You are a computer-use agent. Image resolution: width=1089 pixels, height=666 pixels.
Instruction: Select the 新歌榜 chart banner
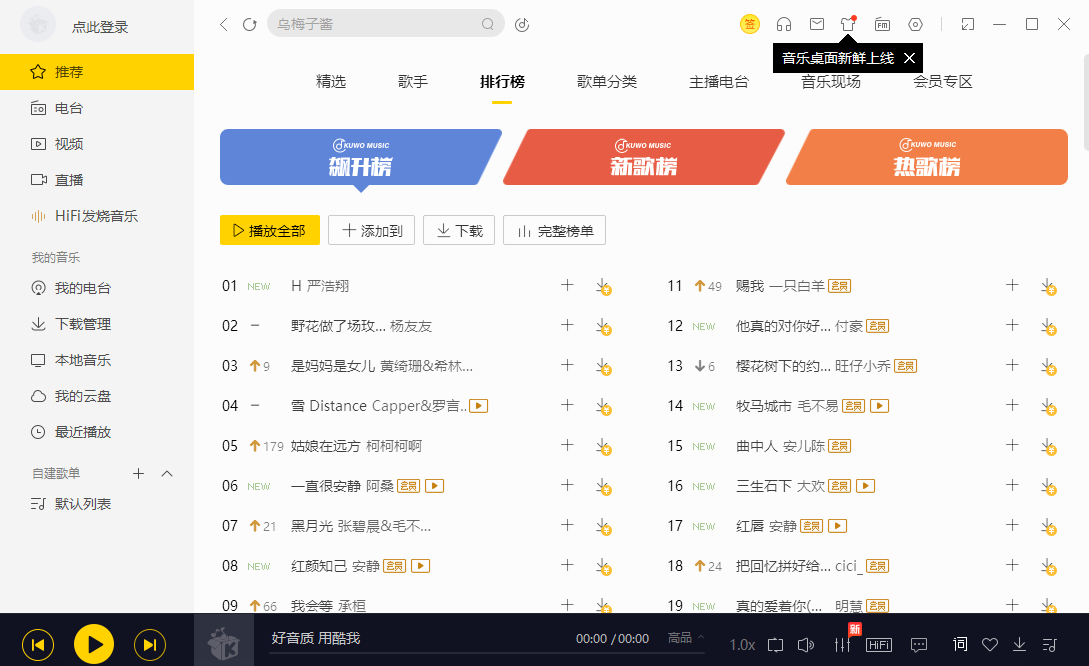pos(644,157)
